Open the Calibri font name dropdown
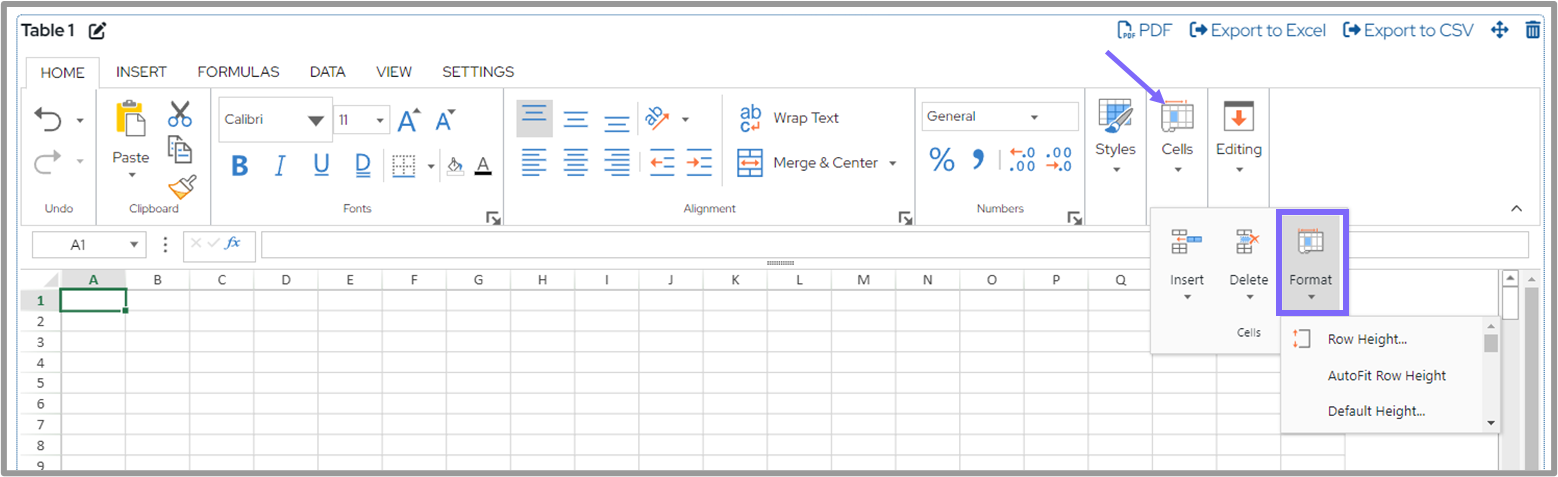 [x=316, y=120]
